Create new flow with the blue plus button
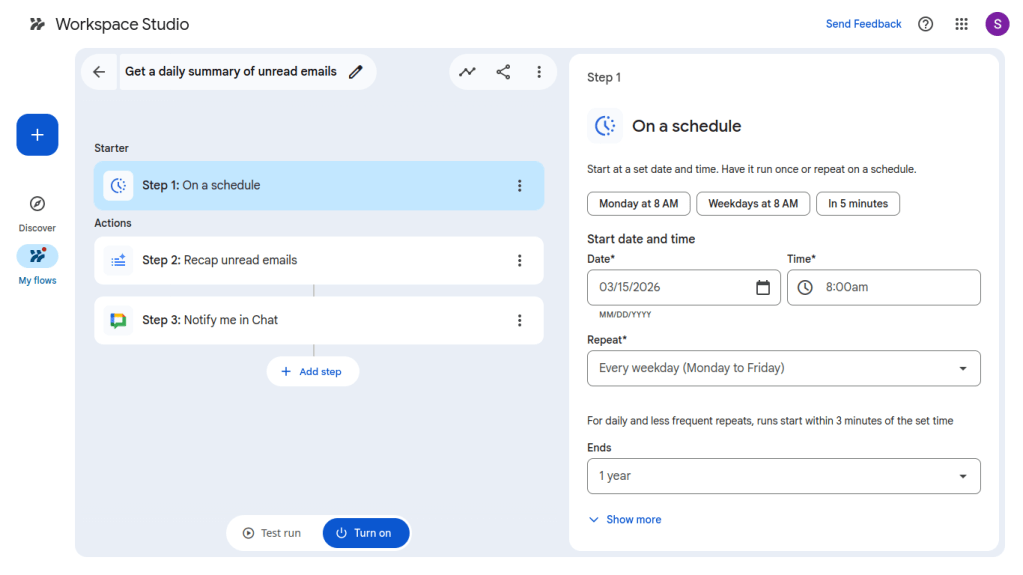This screenshot has width=1023, height=575. (37, 135)
